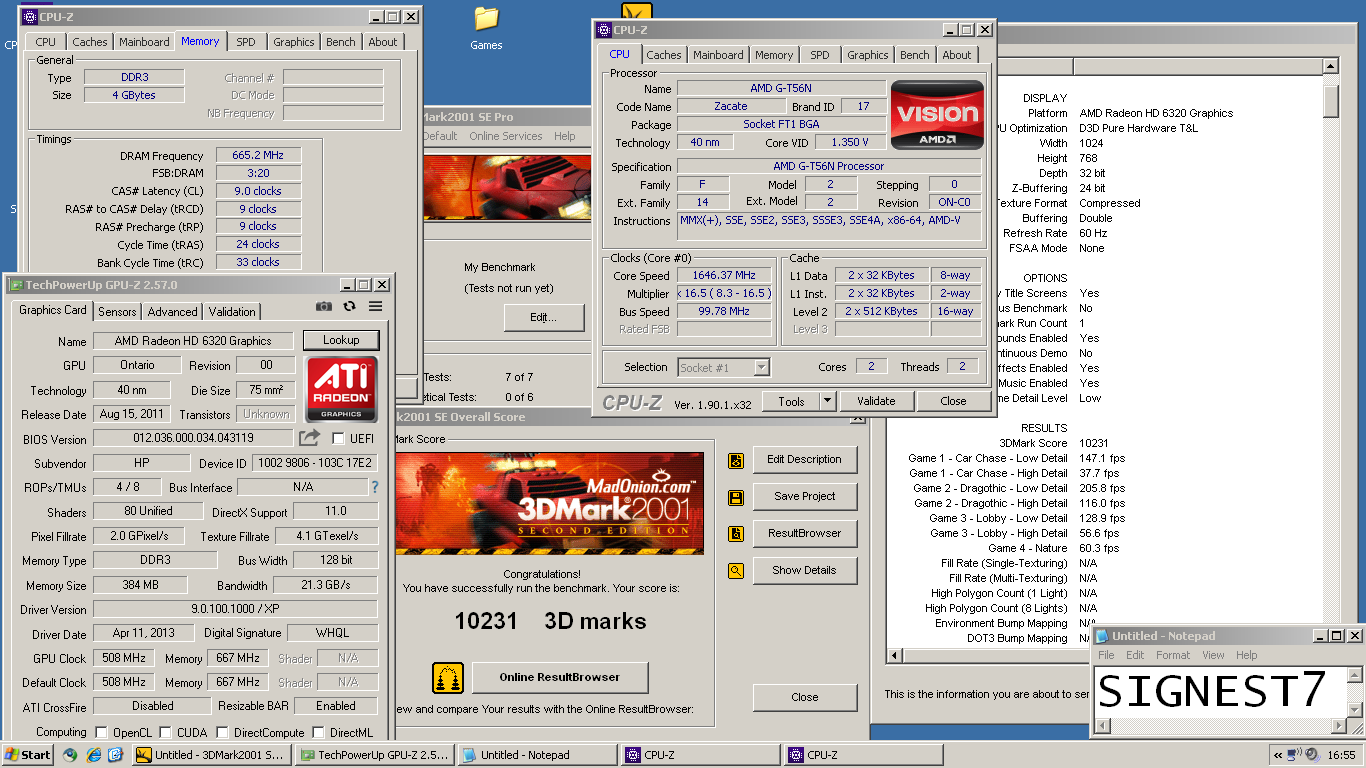Open the About tab in the Memory CPU-Z window
The width and height of the screenshot is (1366, 768).
click(x=383, y=42)
